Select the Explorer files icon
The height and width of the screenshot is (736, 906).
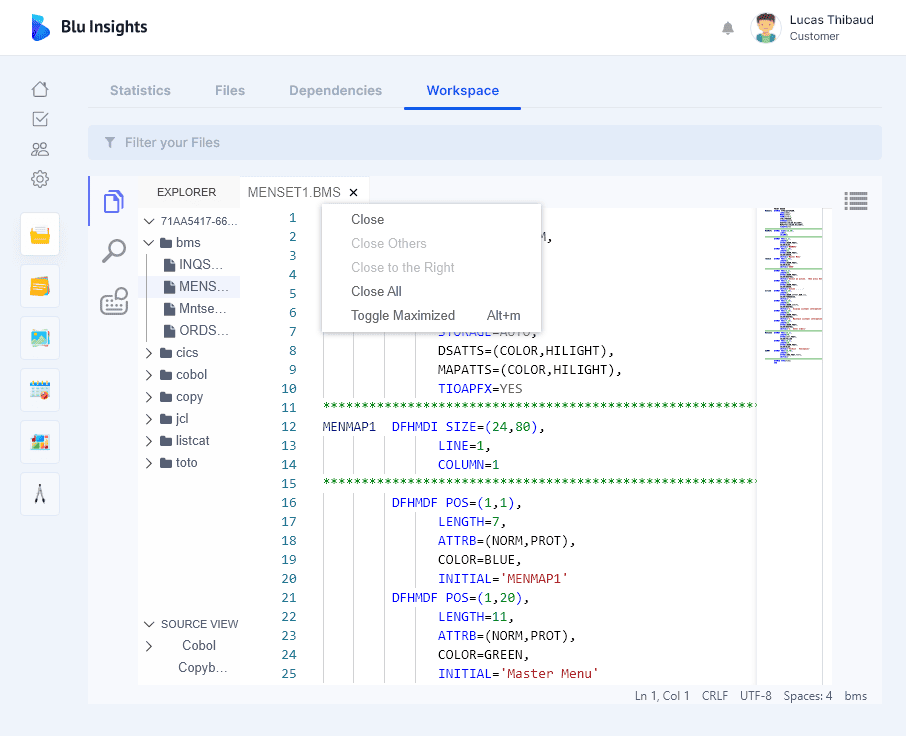tap(114, 201)
